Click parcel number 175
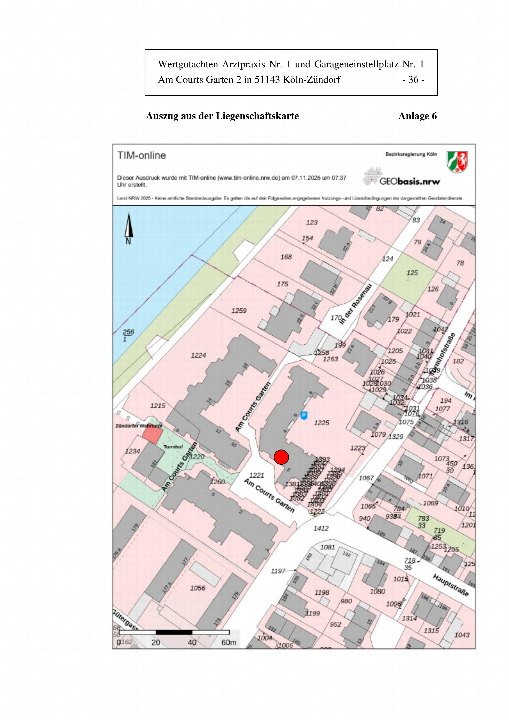509x720 pixels. point(283,284)
